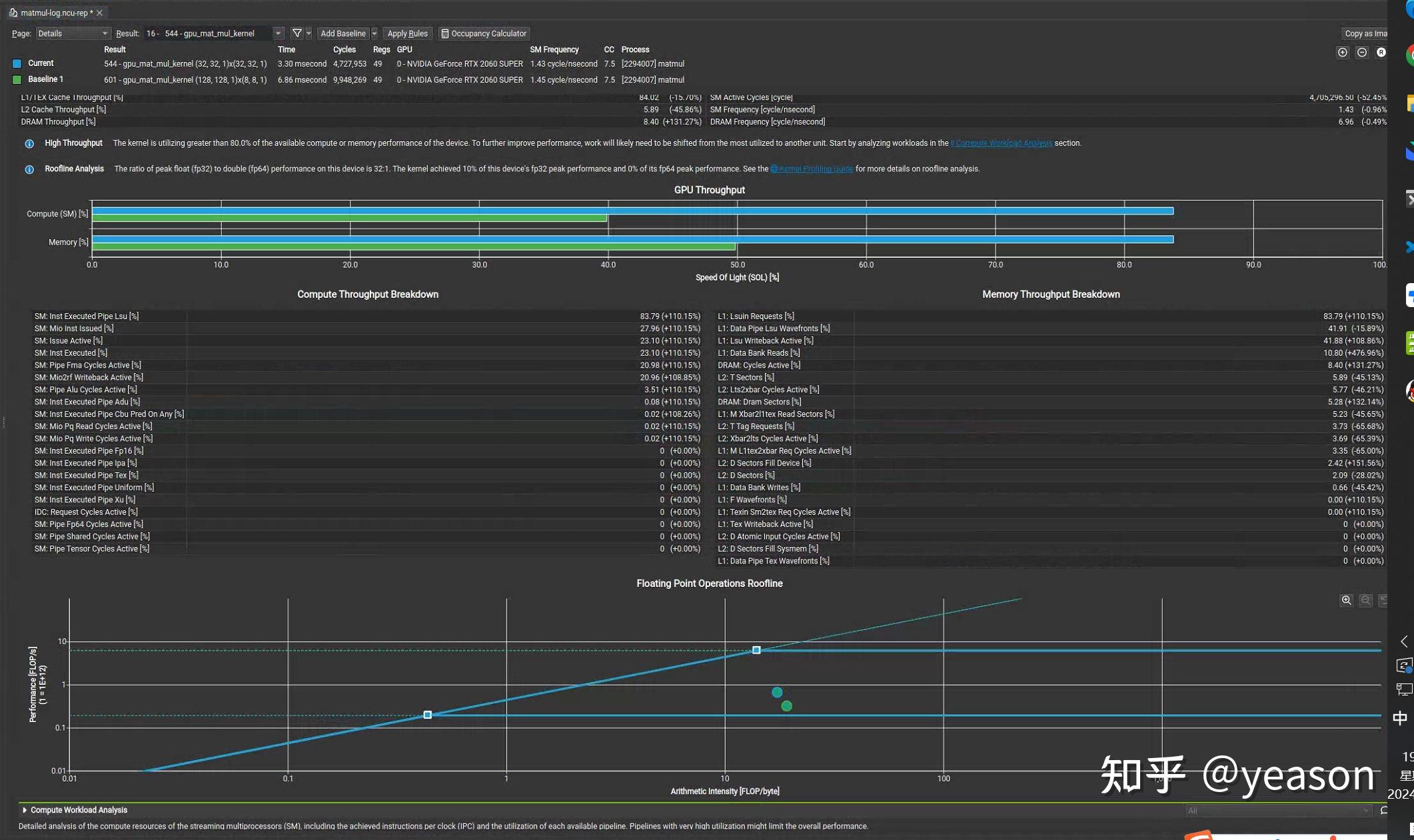The image size is (1414, 840).
Task: Zoom out on the roofline chart
Action: tap(1366, 600)
